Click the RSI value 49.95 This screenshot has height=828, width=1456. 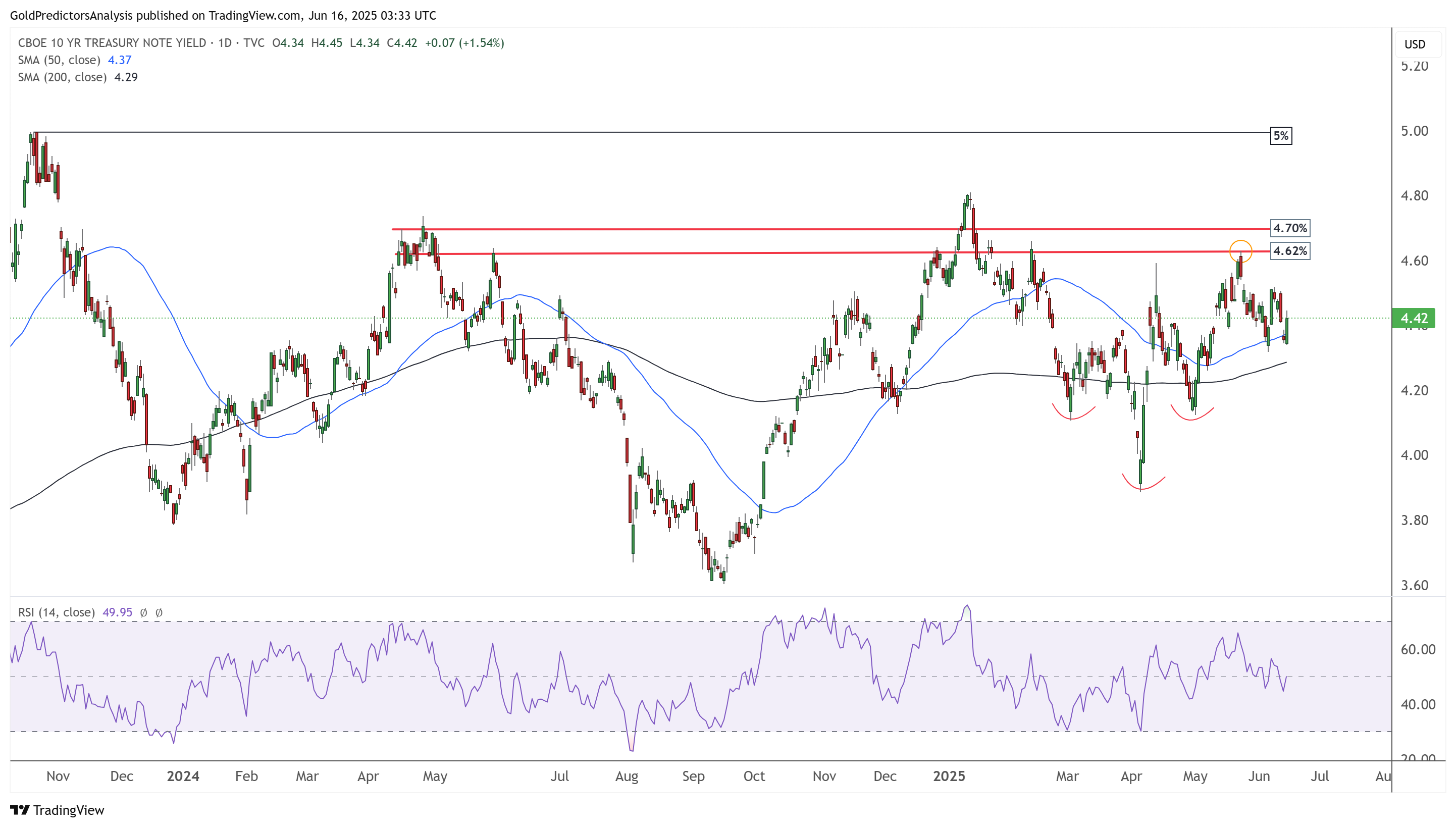[x=117, y=612]
